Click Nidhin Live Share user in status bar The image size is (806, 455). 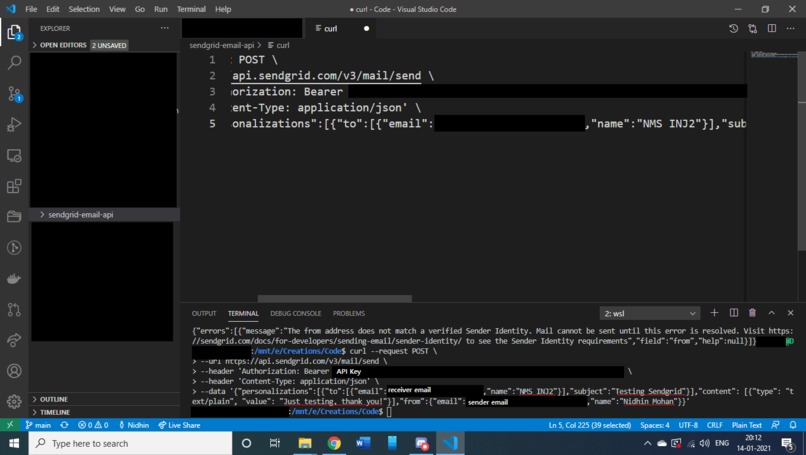[134, 425]
